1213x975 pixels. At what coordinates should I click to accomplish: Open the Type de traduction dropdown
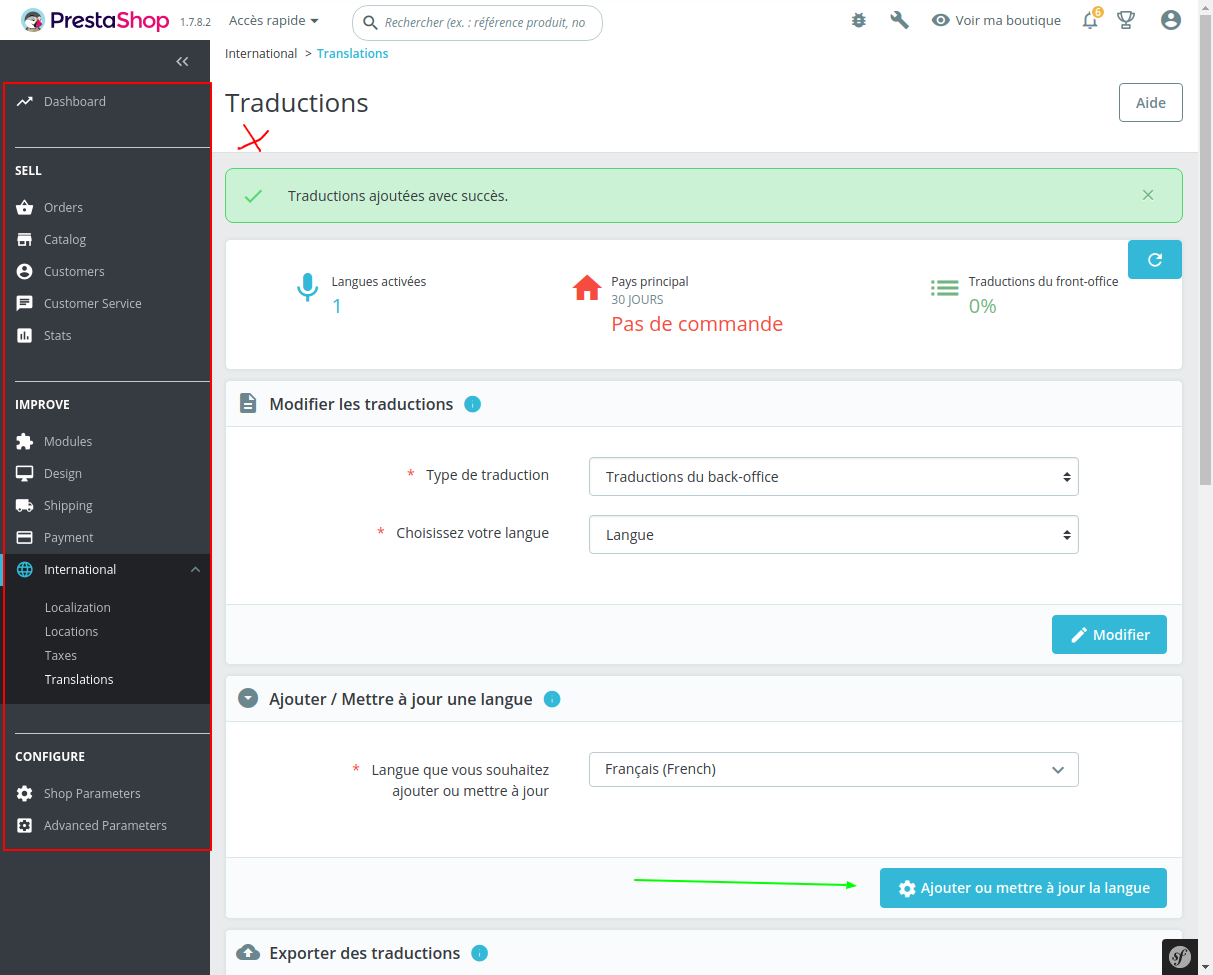(x=833, y=476)
